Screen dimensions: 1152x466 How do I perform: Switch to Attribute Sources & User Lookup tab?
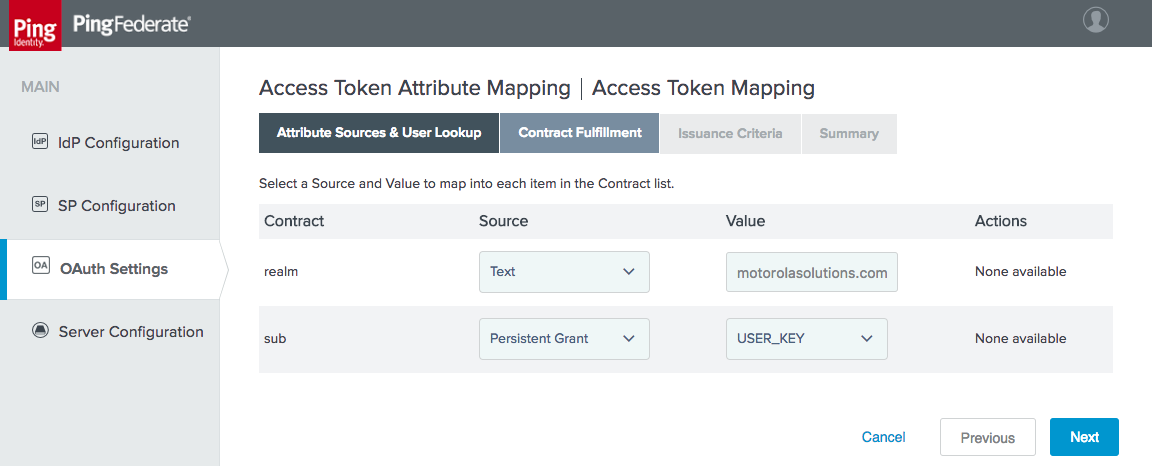tap(378, 133)
